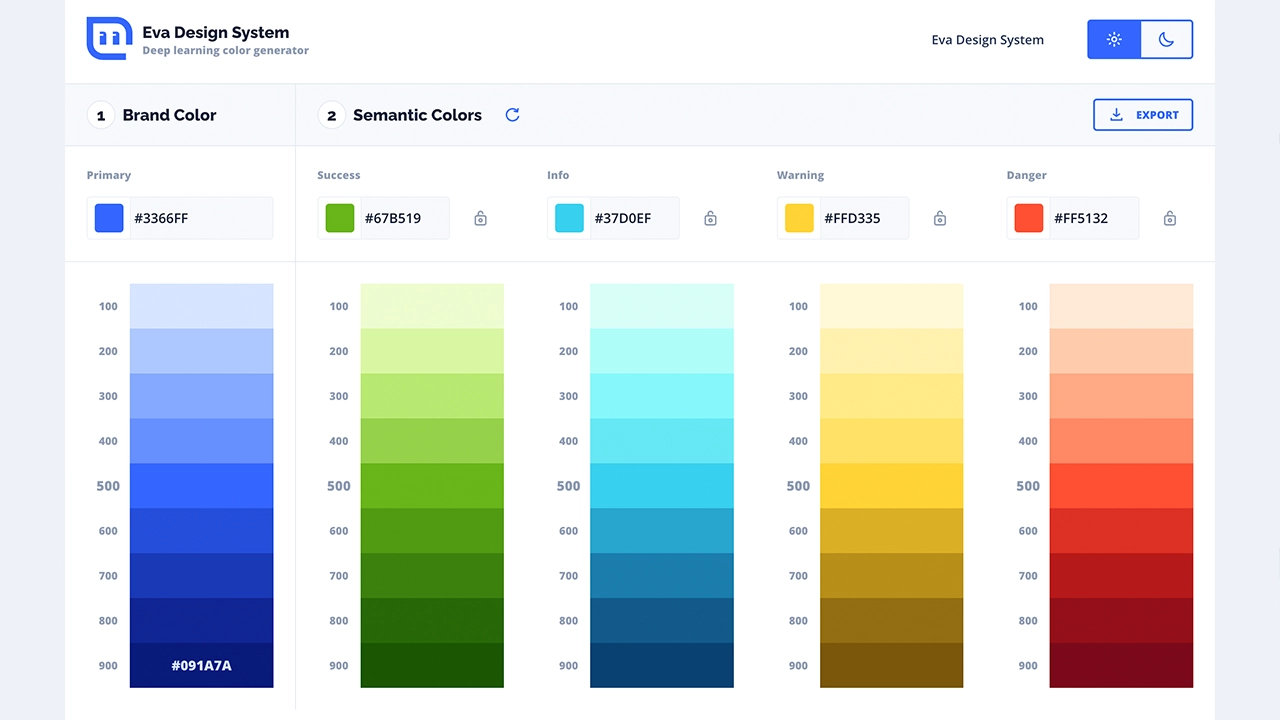Pick the Success 500 green swatch
This screenshot has height=720, width=1280.
click(x=432, y=486)
